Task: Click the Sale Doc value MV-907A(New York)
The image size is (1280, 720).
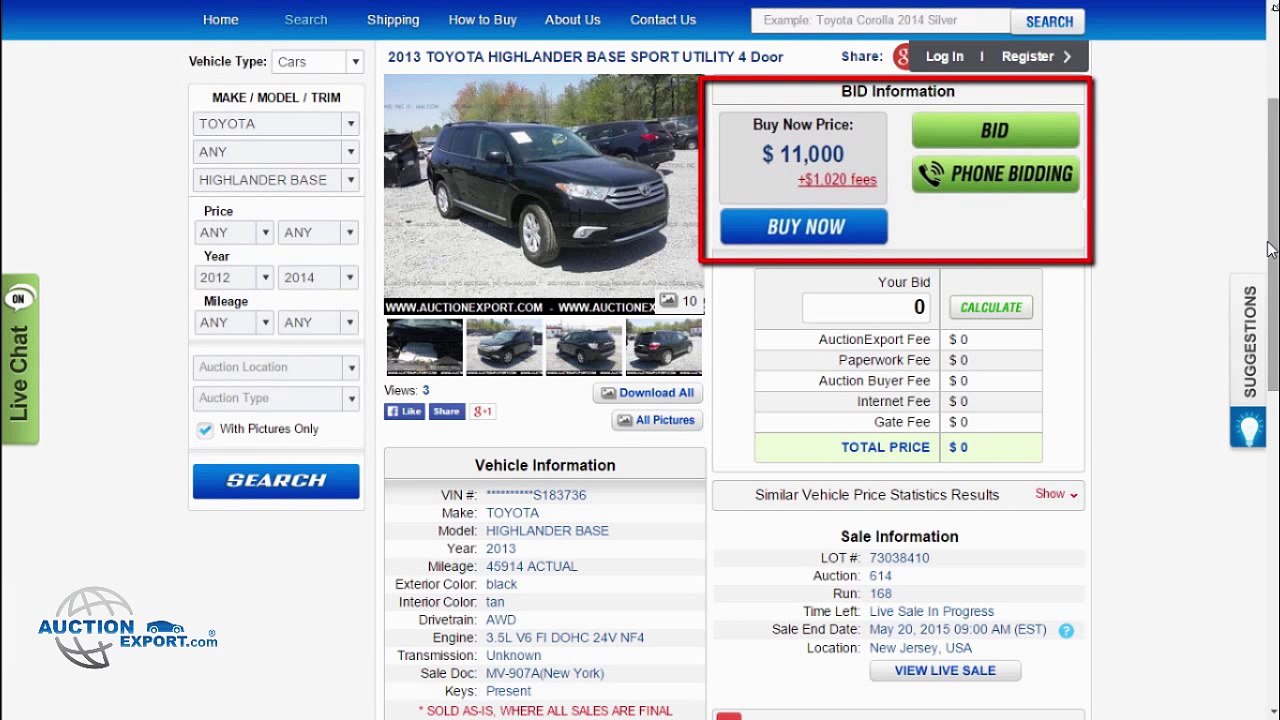Action: tap(545, 674)
